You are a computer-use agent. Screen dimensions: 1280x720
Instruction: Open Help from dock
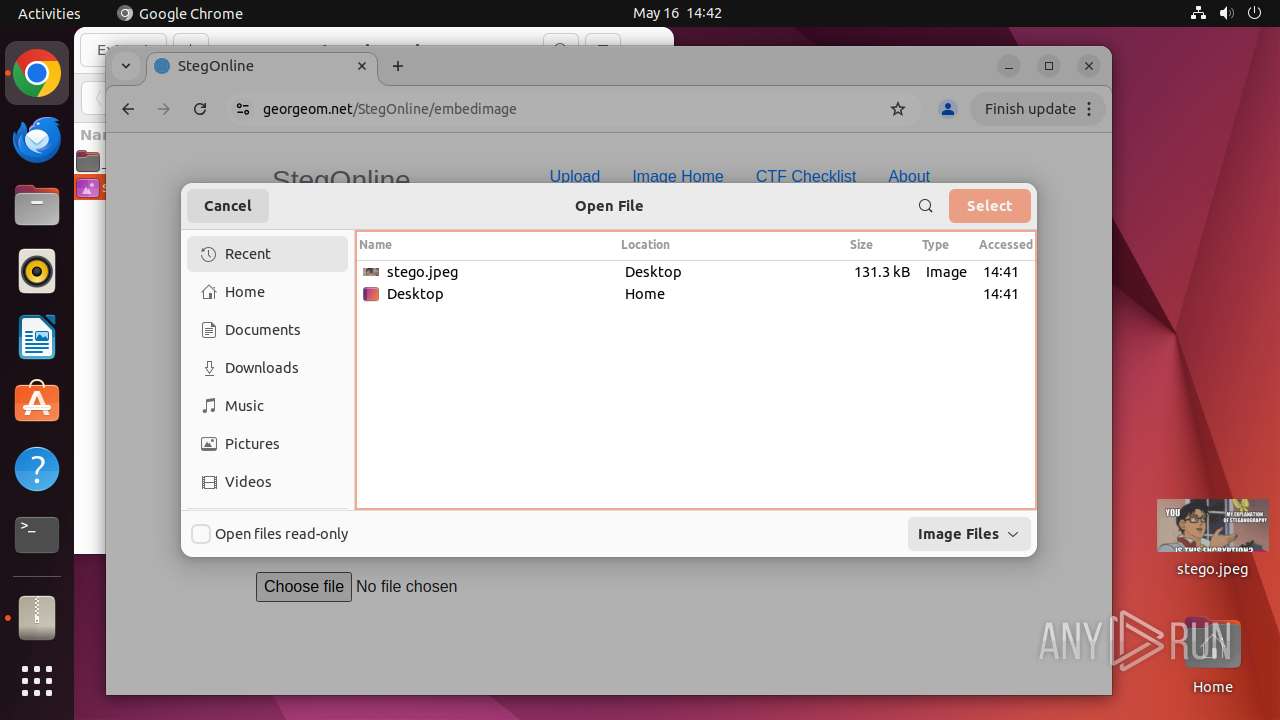(37, 469)
